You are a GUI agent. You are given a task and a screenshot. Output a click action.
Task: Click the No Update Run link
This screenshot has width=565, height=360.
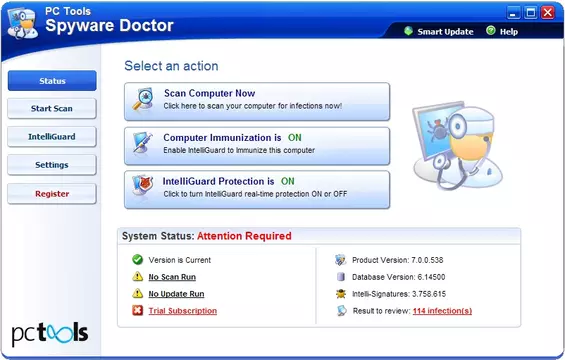pyautogui.click(x=176, y=294)
